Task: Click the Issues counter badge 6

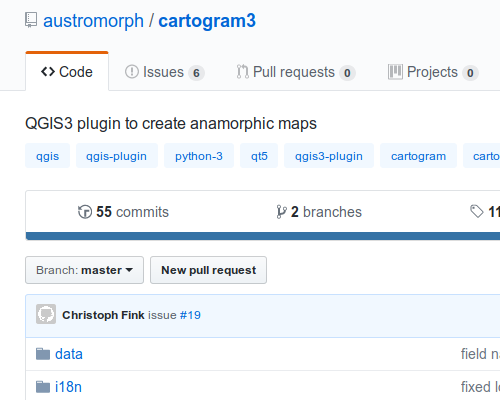Action: pos(196,73)
